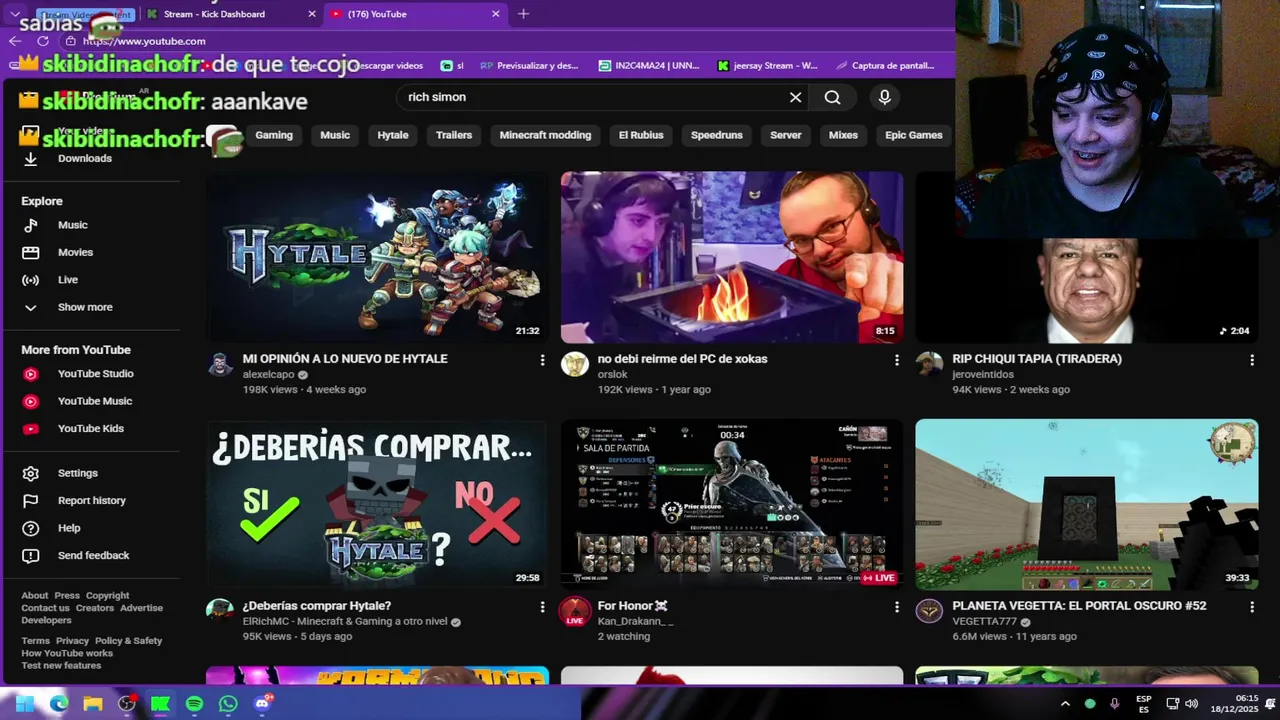1280x720 pixels.
Task: Open the 'jeersay Stream - W...' bookmark
Action: tap(767, 66)
